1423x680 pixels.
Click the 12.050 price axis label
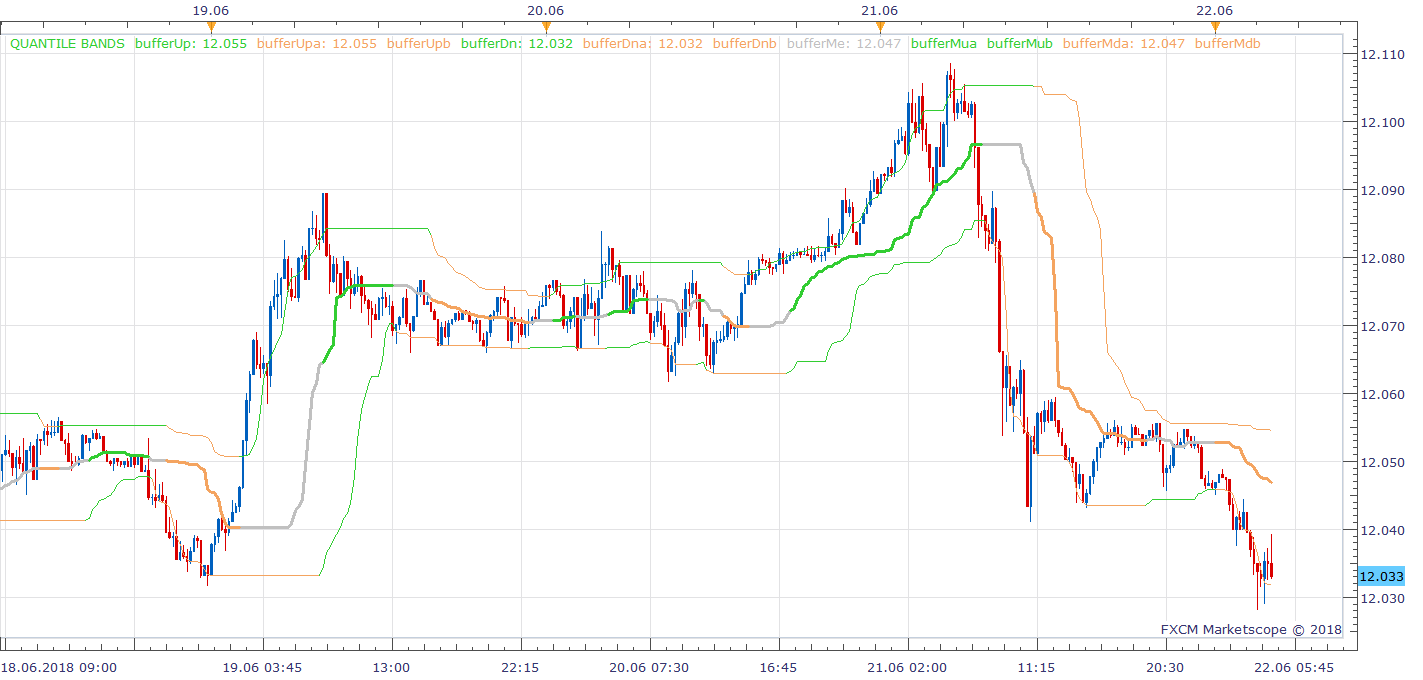1381,462
